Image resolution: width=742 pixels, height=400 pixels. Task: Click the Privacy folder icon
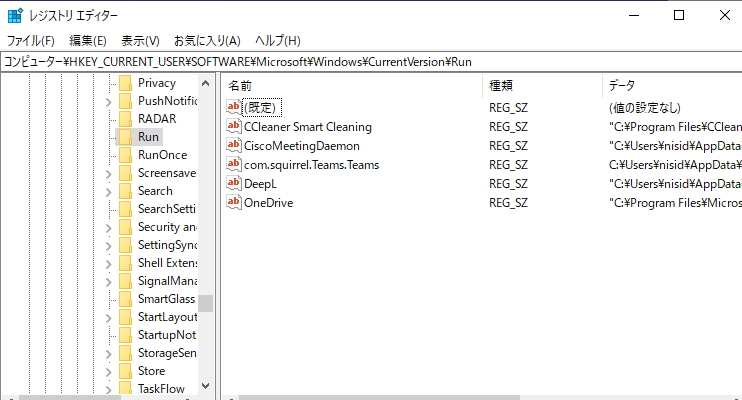125,83
